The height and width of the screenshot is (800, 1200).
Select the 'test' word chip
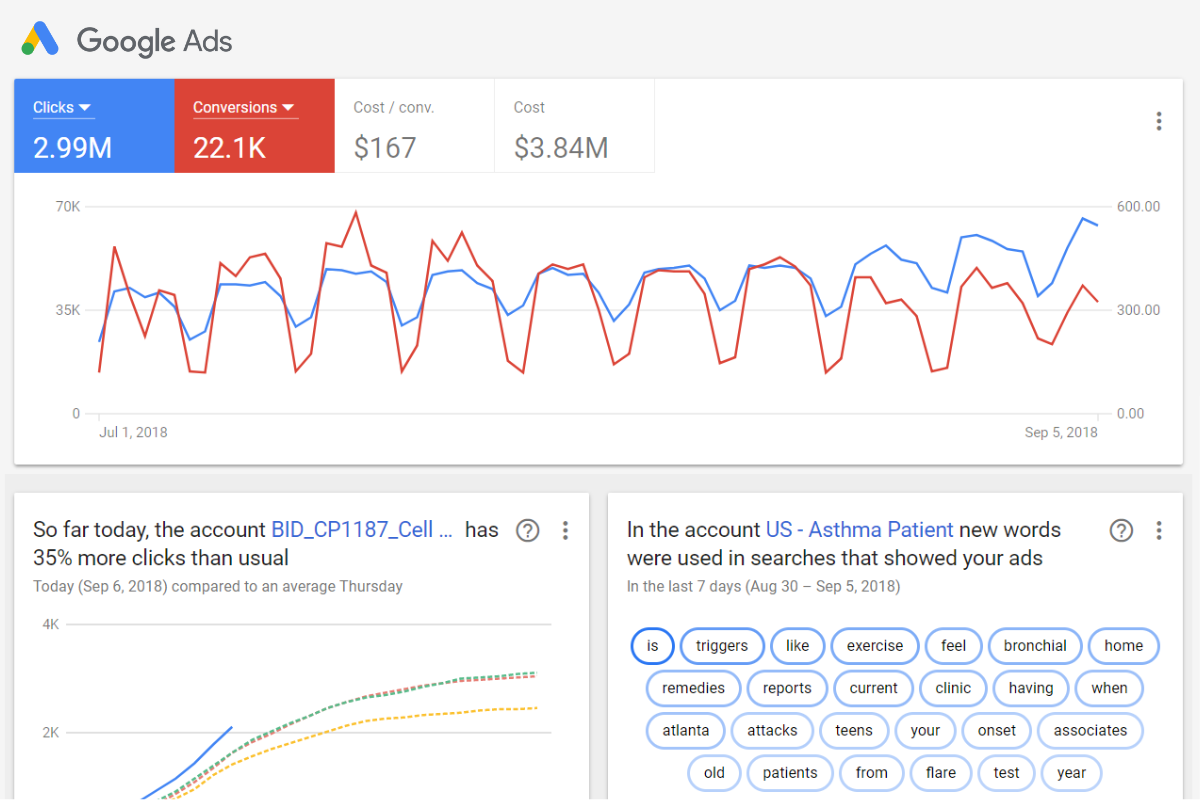click(1007, 772)
